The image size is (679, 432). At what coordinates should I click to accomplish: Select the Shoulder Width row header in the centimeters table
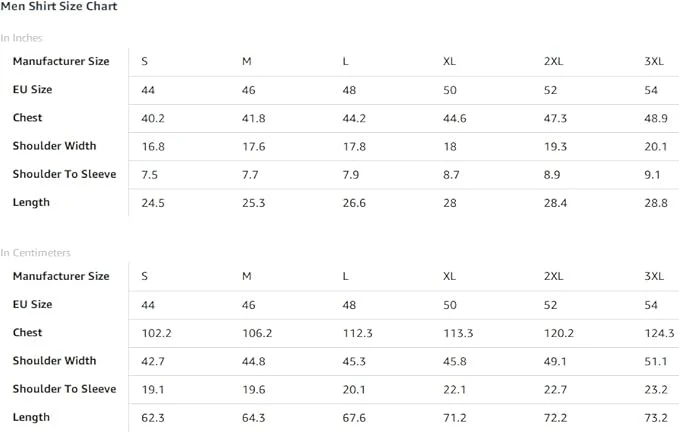coord(54,361)
